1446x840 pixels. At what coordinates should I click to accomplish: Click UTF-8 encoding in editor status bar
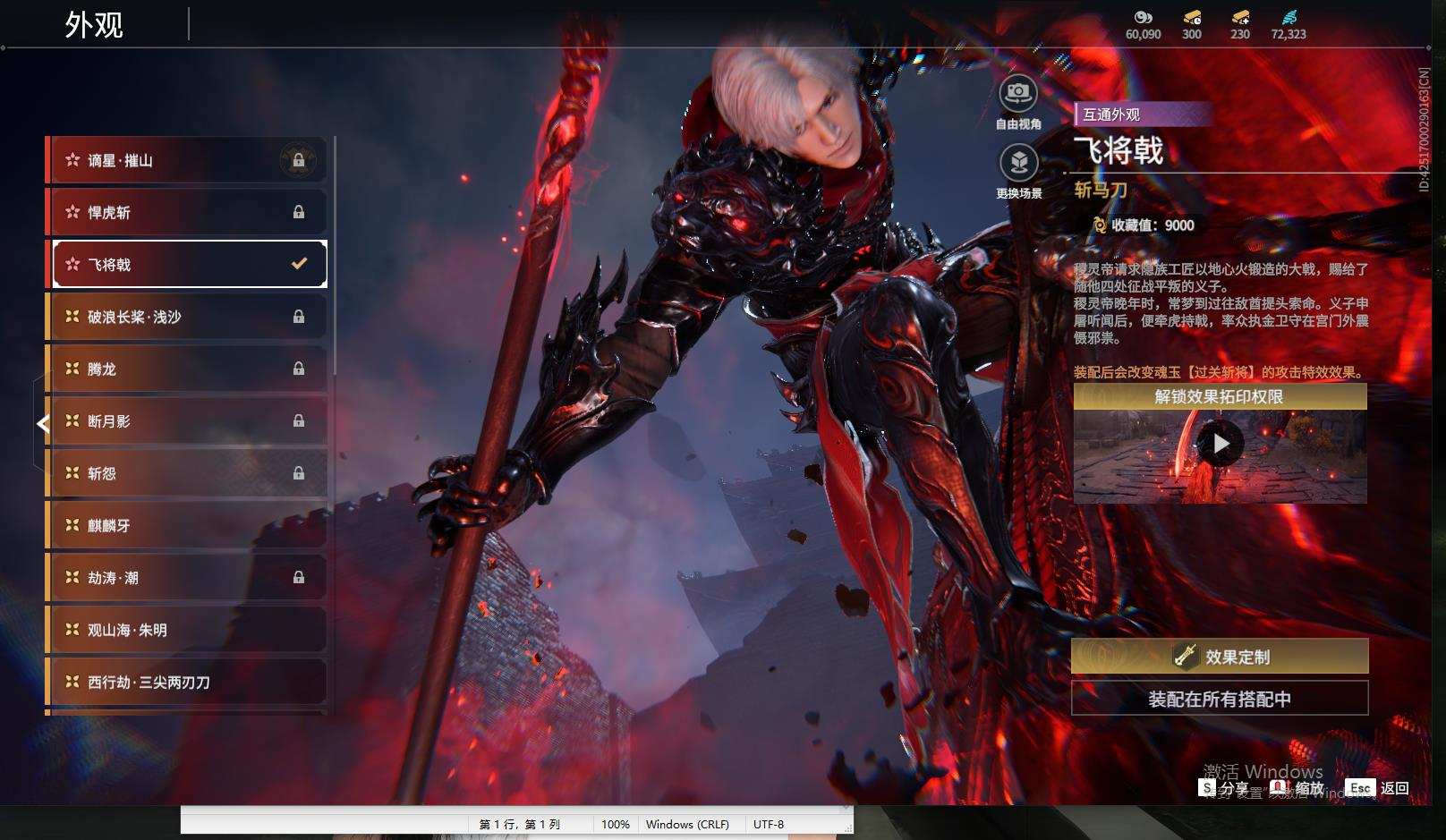point(769,824)
